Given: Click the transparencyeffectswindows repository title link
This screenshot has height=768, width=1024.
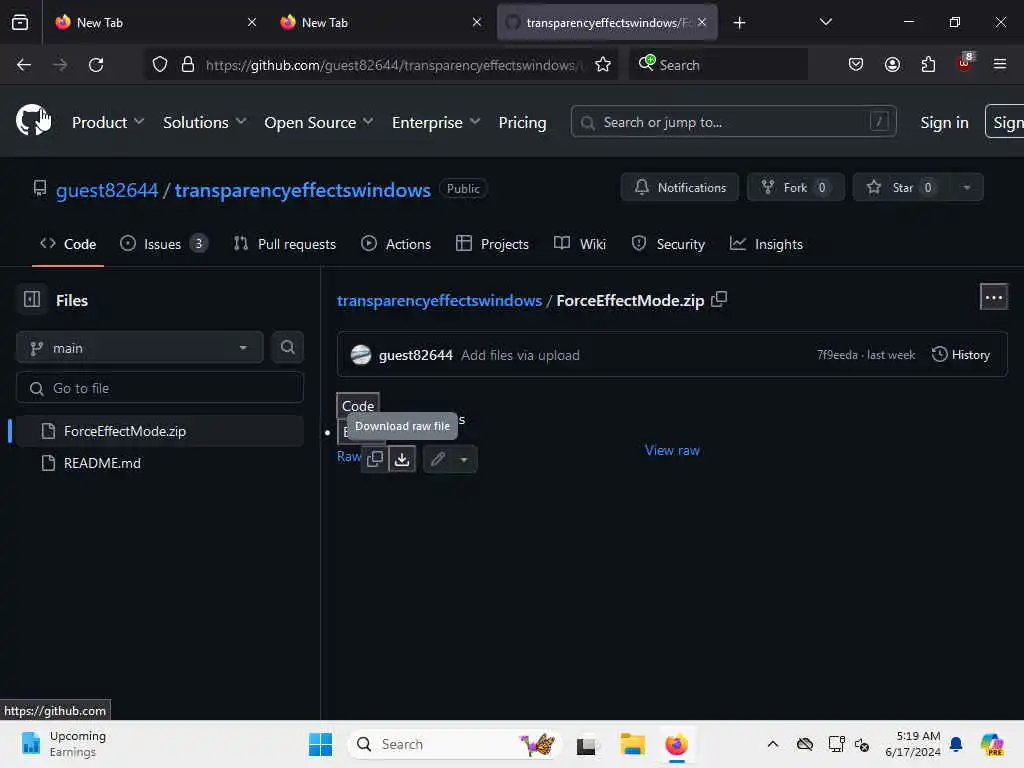Looking at the screenshot, I should 302,190.
